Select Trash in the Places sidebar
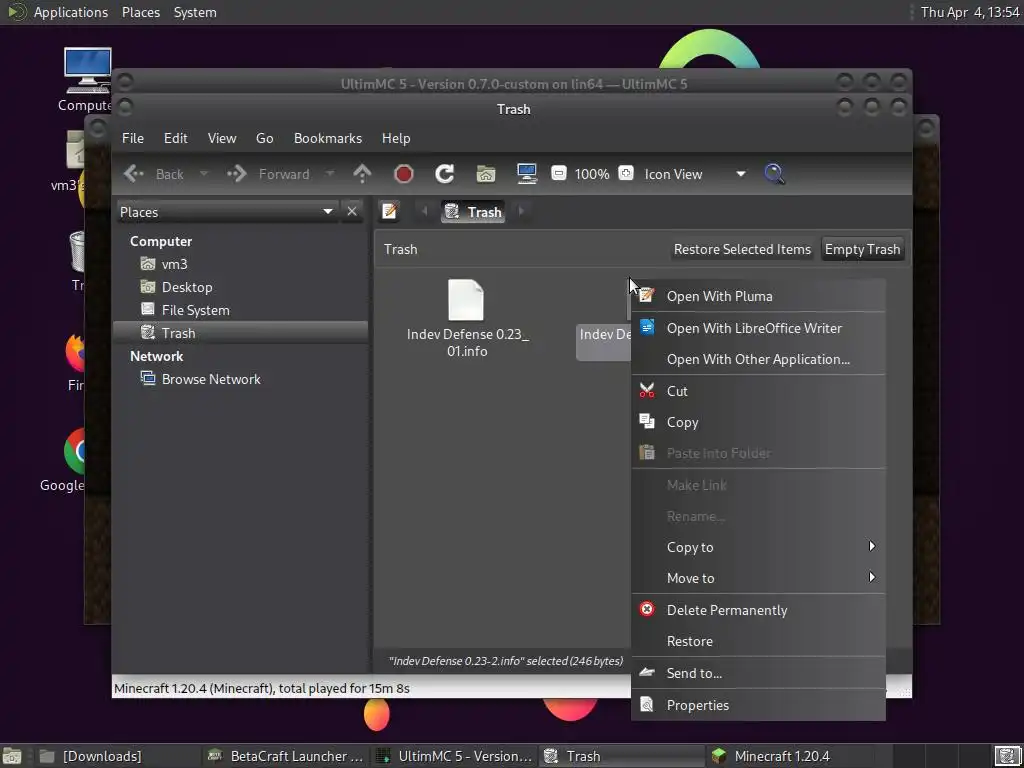The image size is (1024, 768). (x=240, y=333)
